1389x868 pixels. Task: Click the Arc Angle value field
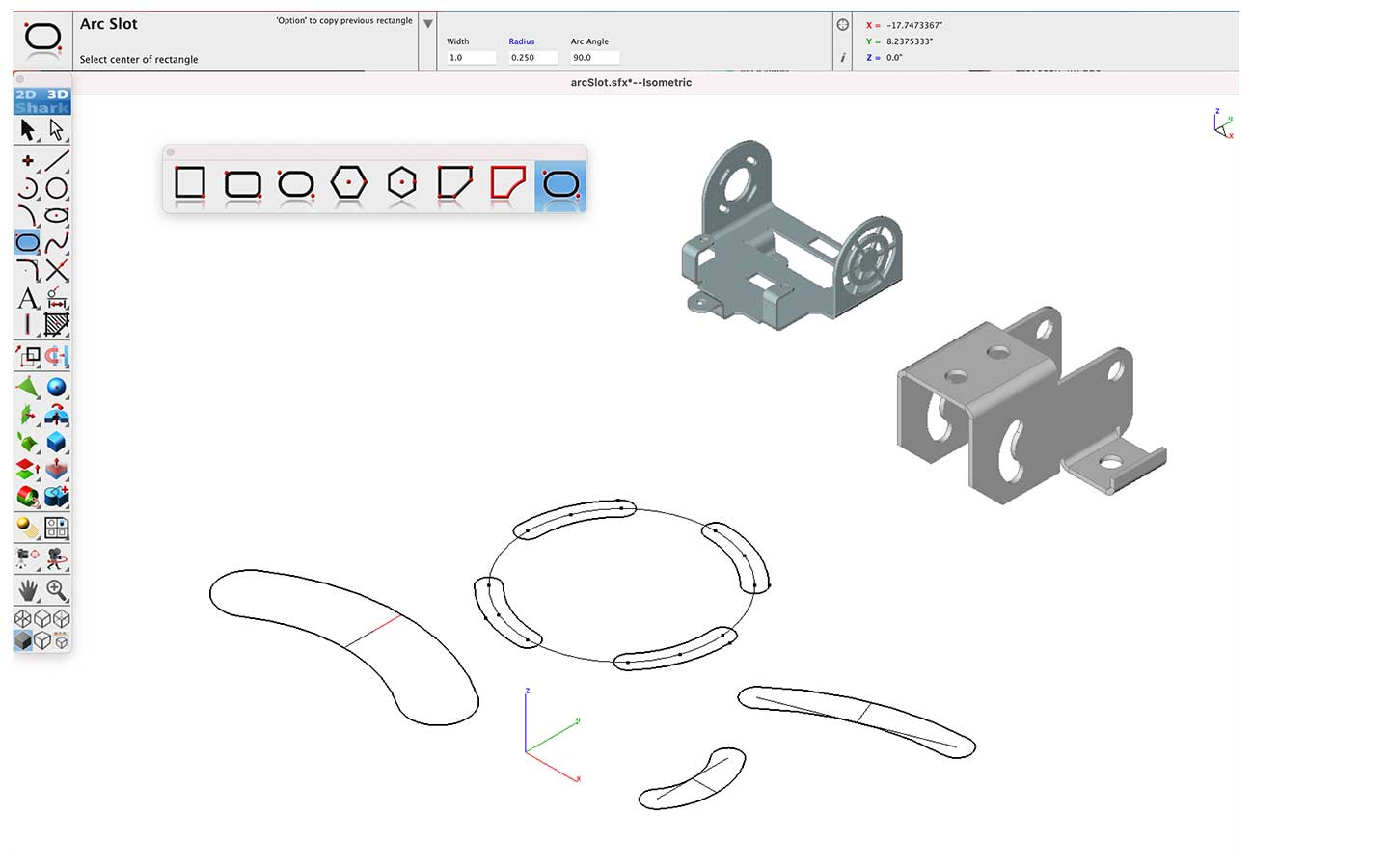coord(593,57)
